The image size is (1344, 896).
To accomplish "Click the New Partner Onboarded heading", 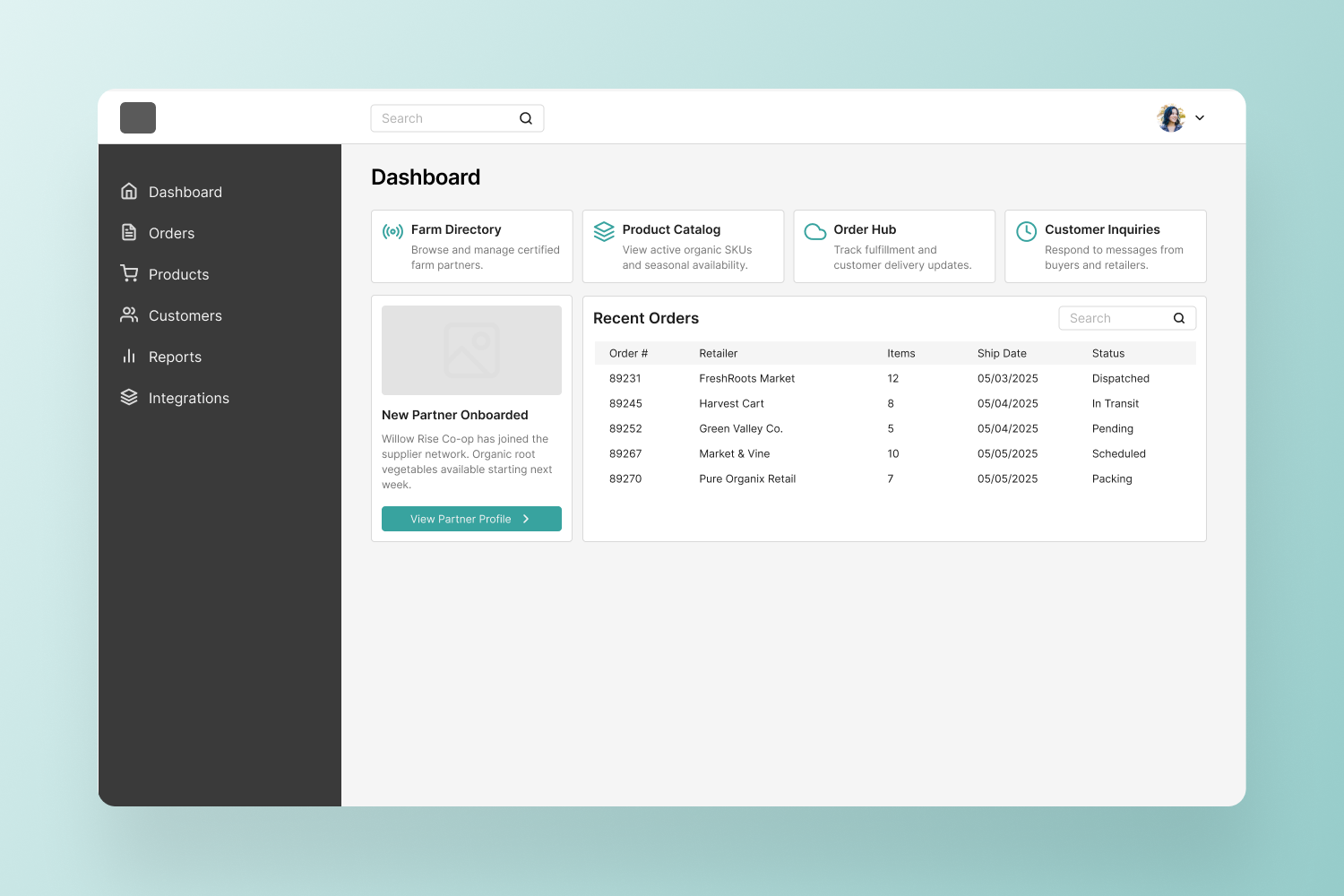I will coord(455,415).
